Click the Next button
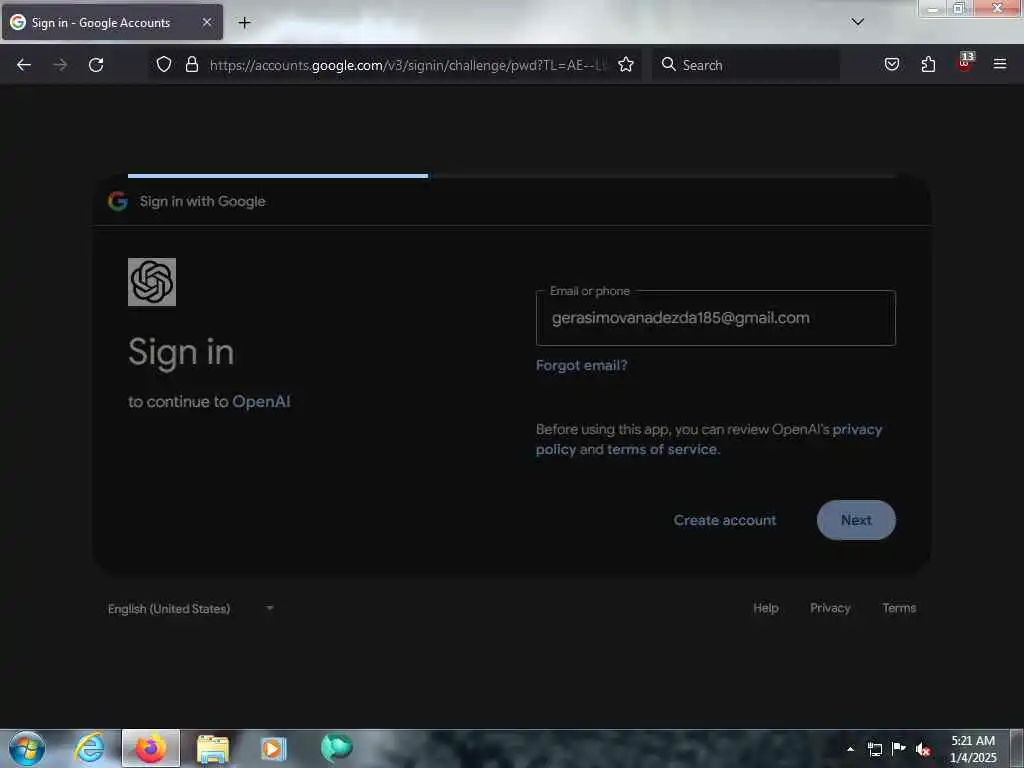The image size is (1024, 768). tap(856, 520)
